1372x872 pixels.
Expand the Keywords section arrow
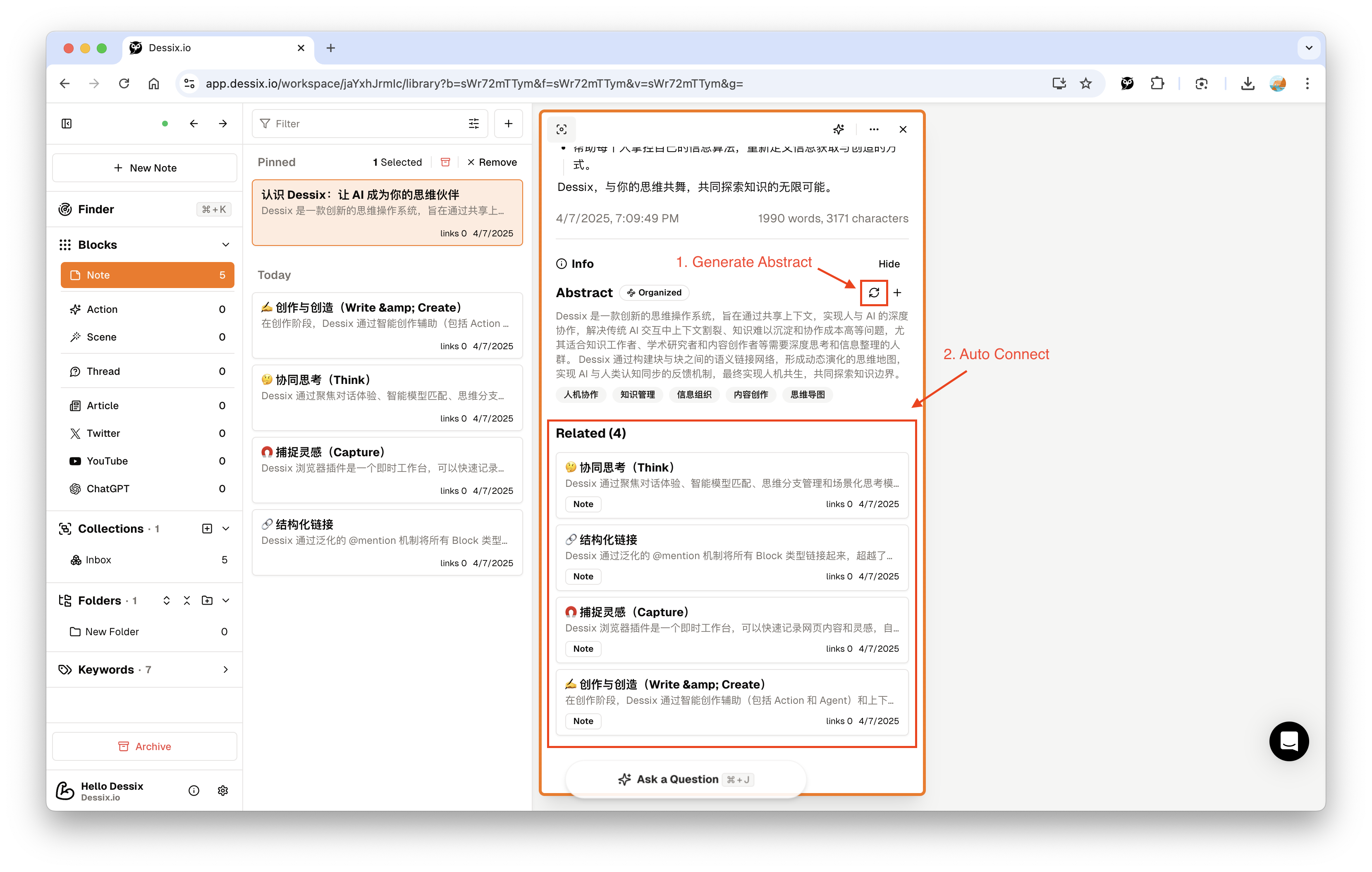[226, 670]
